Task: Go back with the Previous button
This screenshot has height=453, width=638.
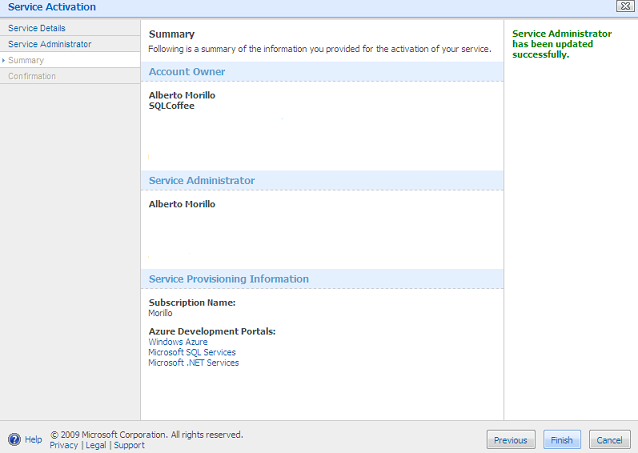Action: [511, 440]
